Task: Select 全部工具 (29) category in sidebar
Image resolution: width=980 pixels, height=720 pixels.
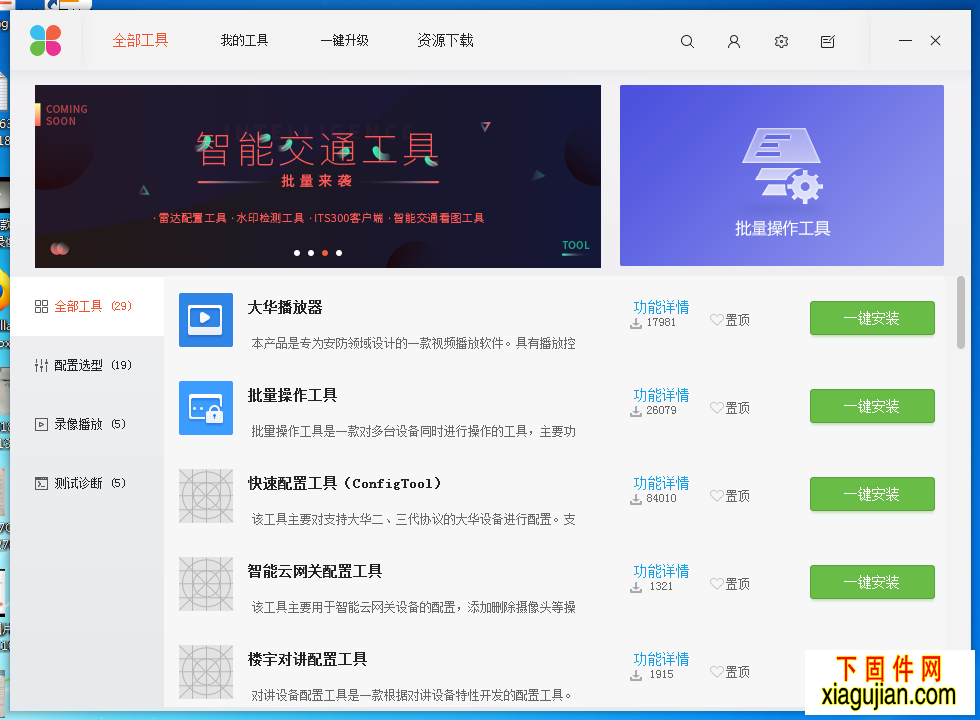Action: point(88,306)
